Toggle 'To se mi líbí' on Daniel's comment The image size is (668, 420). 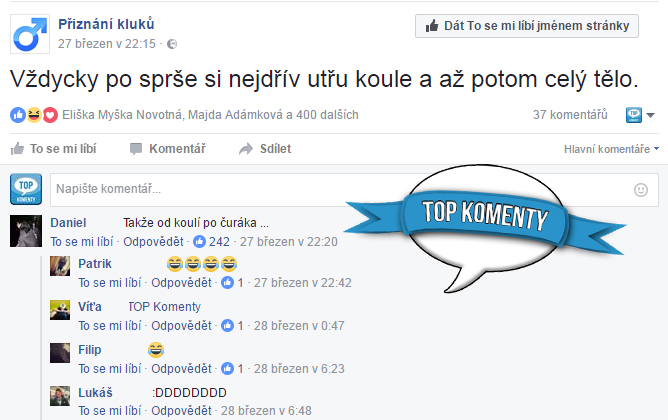point(82,242)
